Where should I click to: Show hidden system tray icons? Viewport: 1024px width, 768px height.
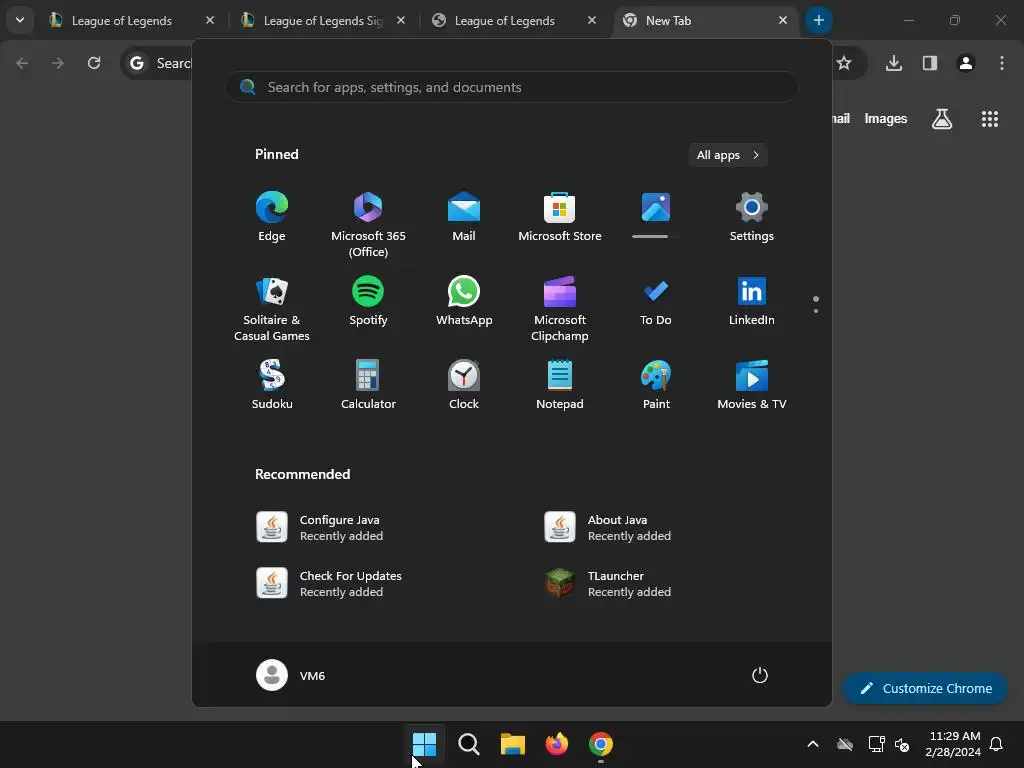813,744
